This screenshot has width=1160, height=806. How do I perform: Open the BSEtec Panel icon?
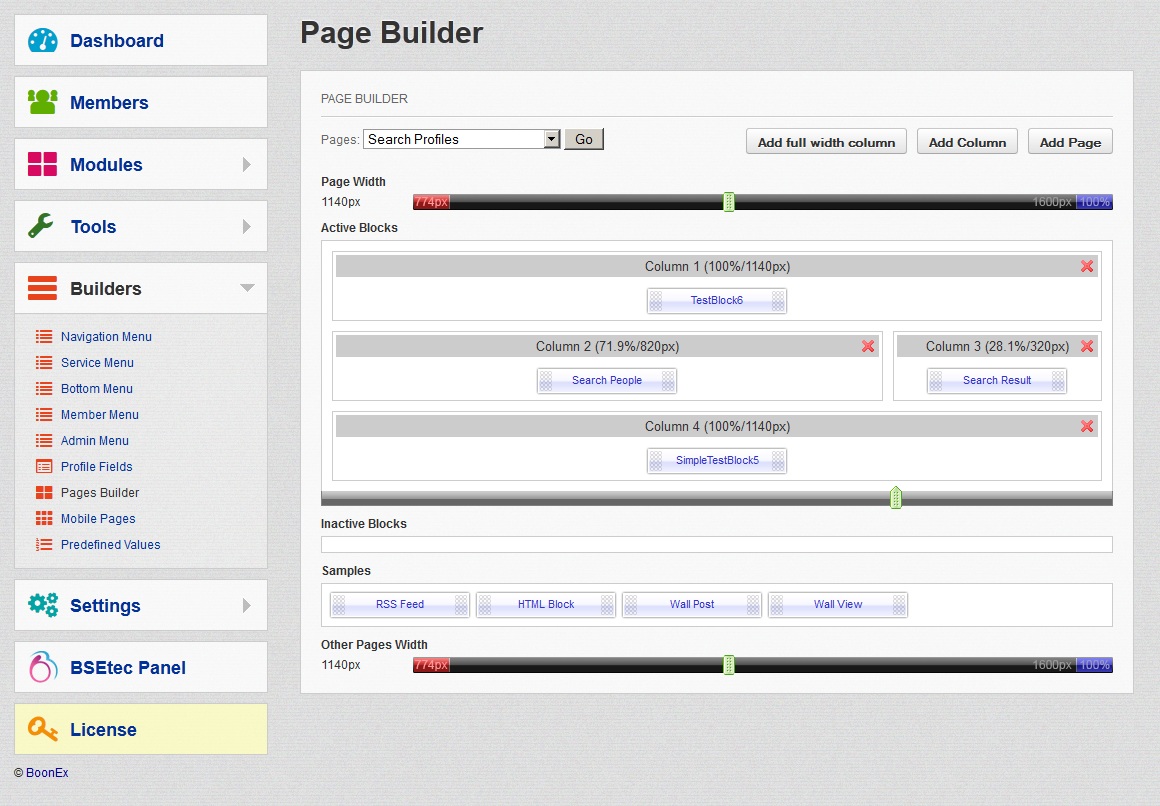[x=41, y=666]
